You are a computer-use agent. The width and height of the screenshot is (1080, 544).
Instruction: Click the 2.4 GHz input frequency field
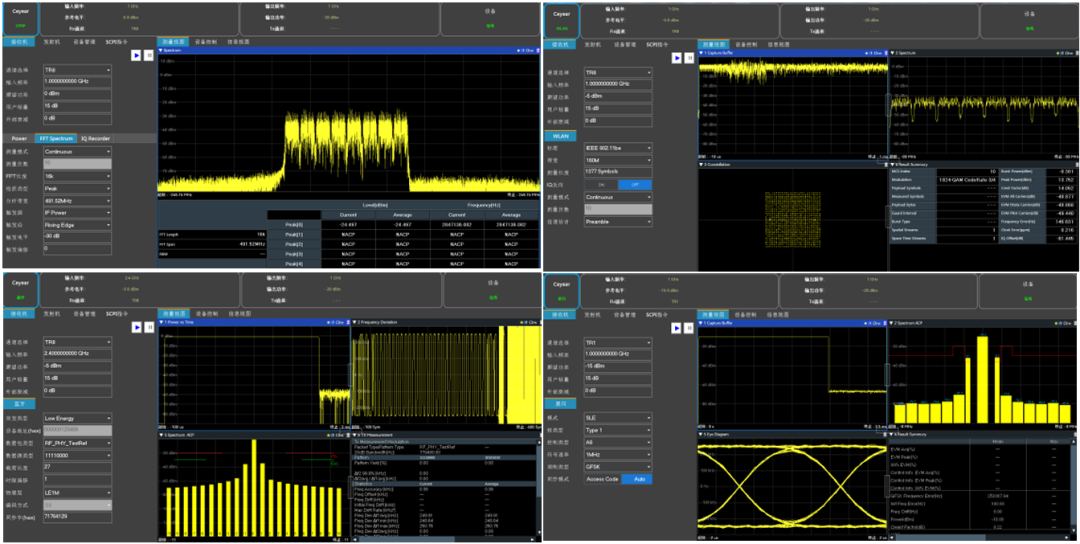(77, 354)
